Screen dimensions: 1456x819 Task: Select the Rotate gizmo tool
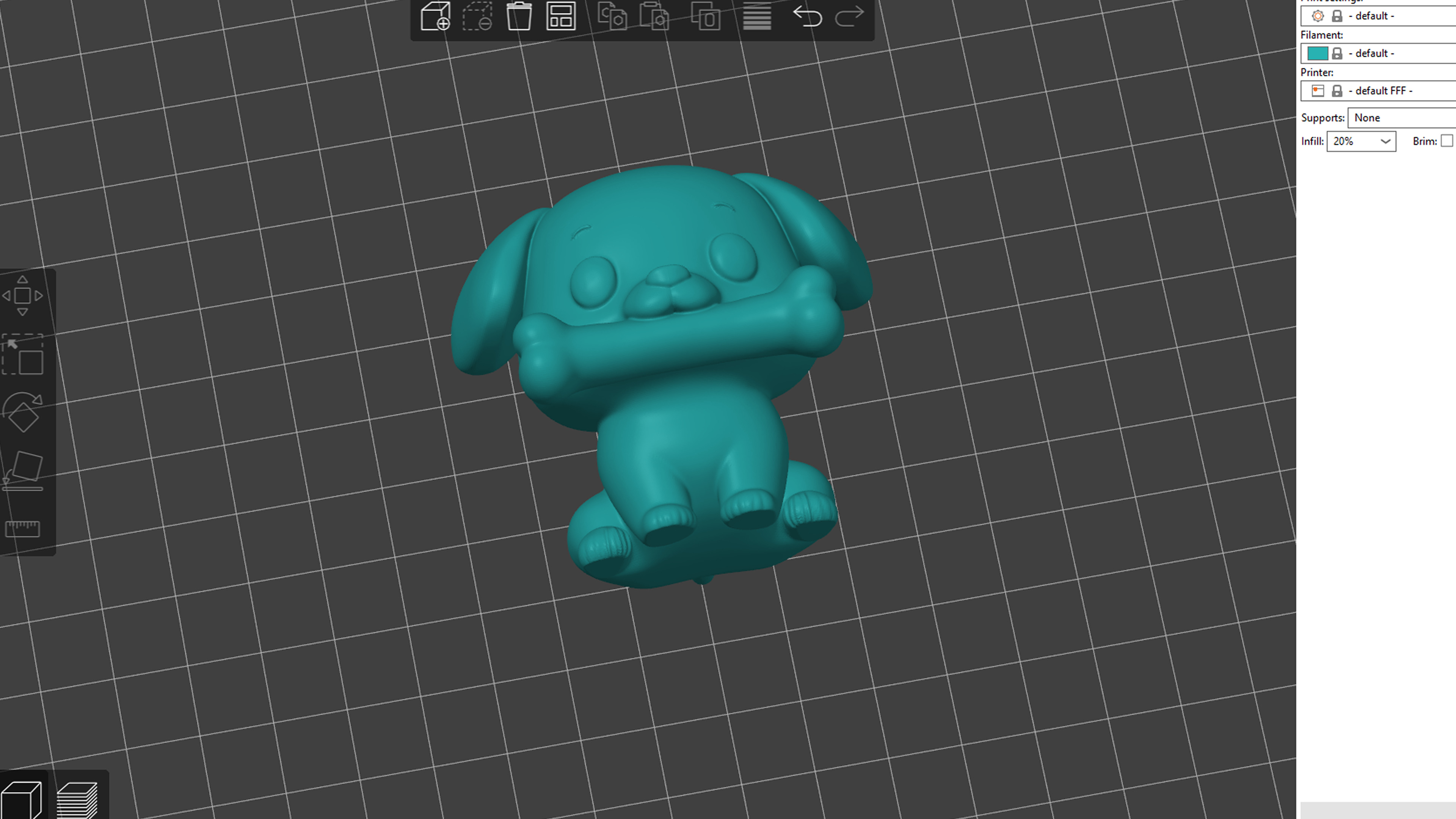23,413
